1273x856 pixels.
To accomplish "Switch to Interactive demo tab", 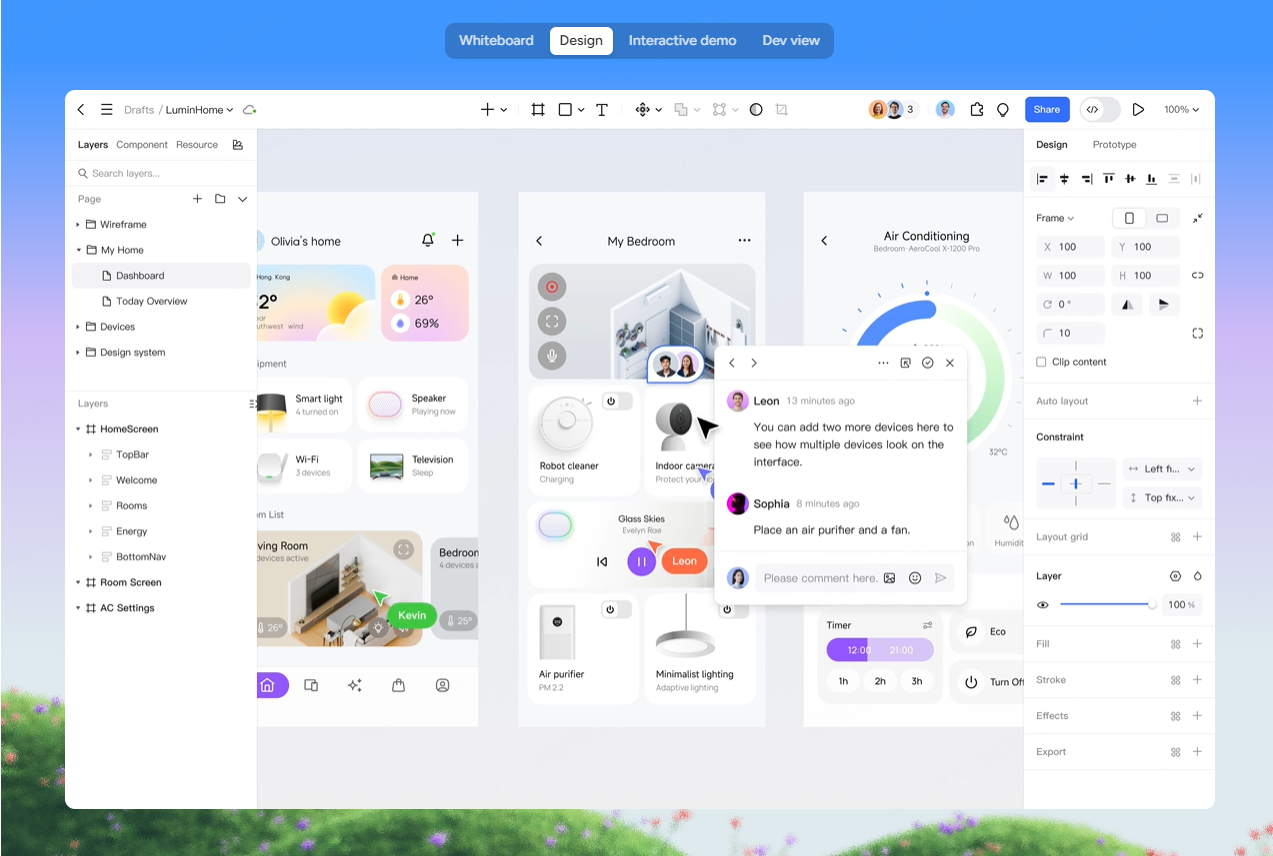I will pos(682,41).
